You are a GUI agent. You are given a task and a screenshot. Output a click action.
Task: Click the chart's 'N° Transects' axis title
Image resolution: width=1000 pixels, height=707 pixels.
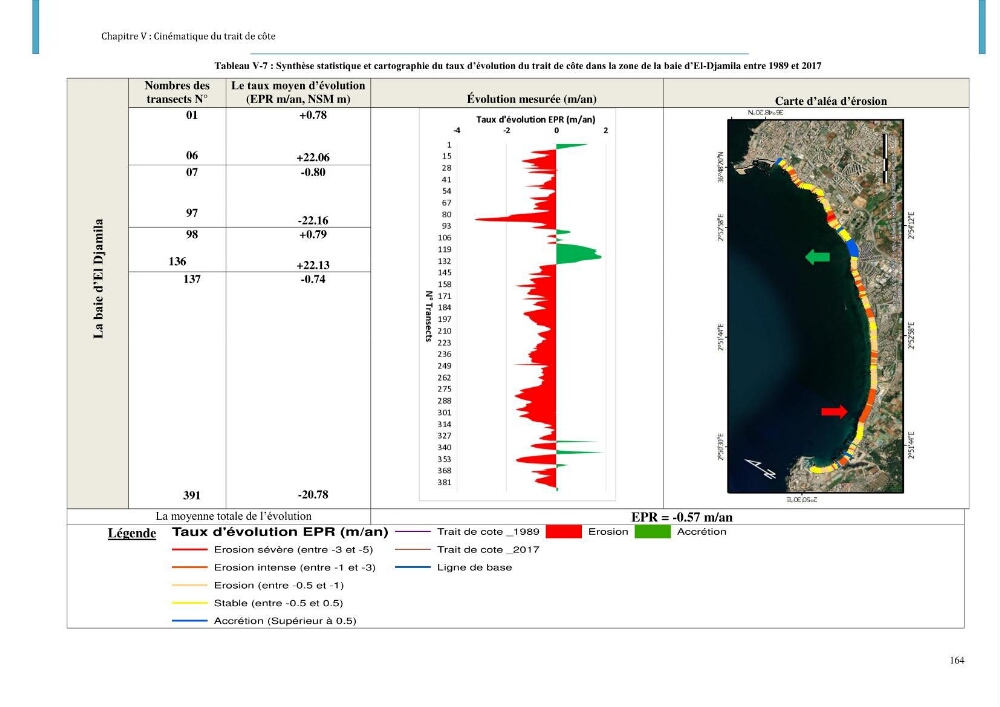(x=429, y=316)
